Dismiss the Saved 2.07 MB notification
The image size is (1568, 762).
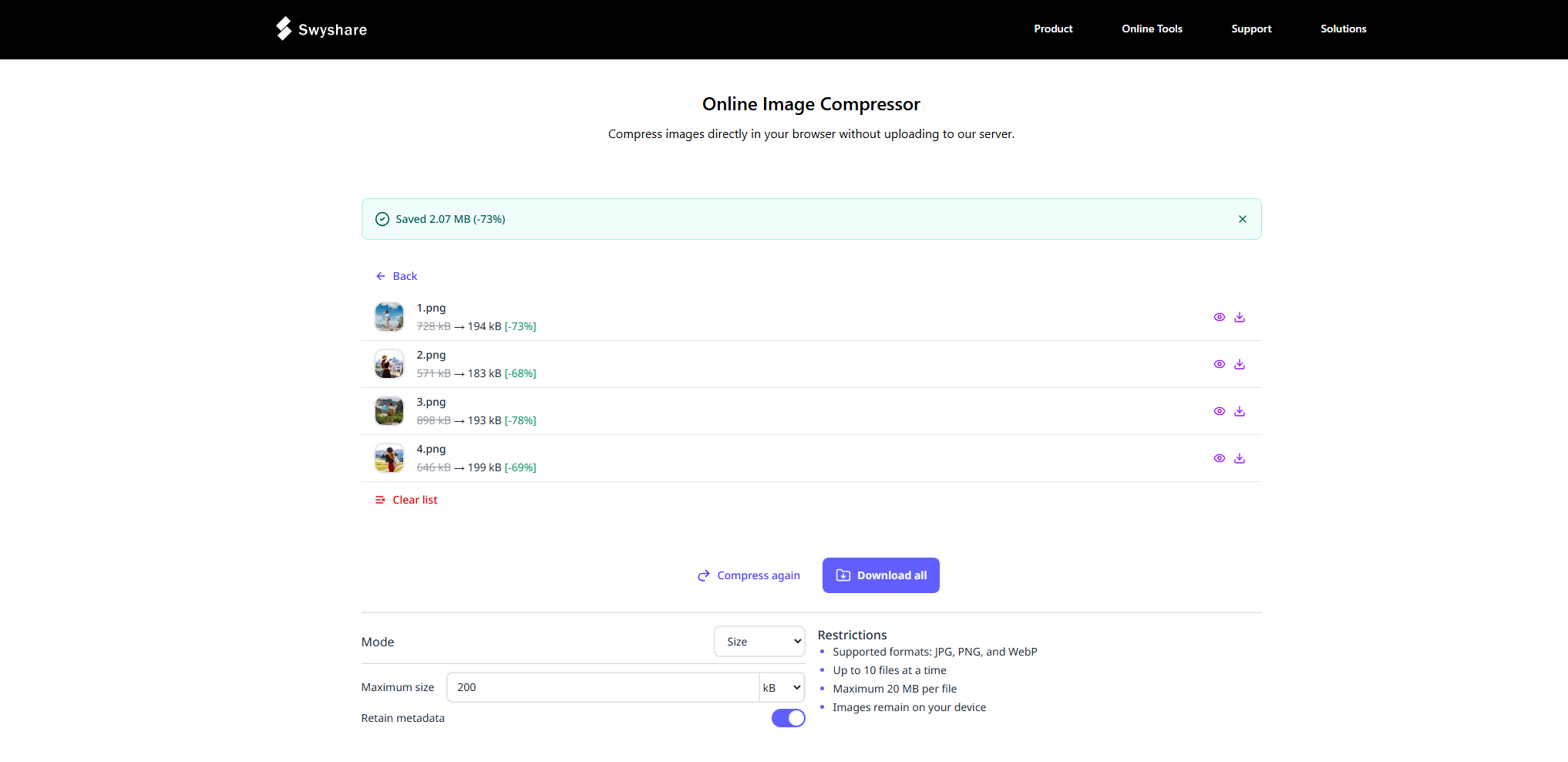pos(1242,219)
